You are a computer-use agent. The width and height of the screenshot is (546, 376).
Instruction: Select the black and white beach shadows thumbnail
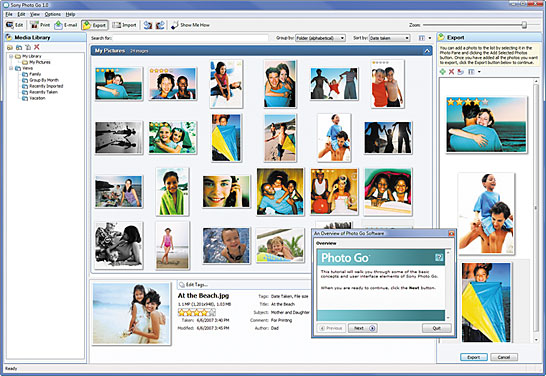(x=119, y=138)
